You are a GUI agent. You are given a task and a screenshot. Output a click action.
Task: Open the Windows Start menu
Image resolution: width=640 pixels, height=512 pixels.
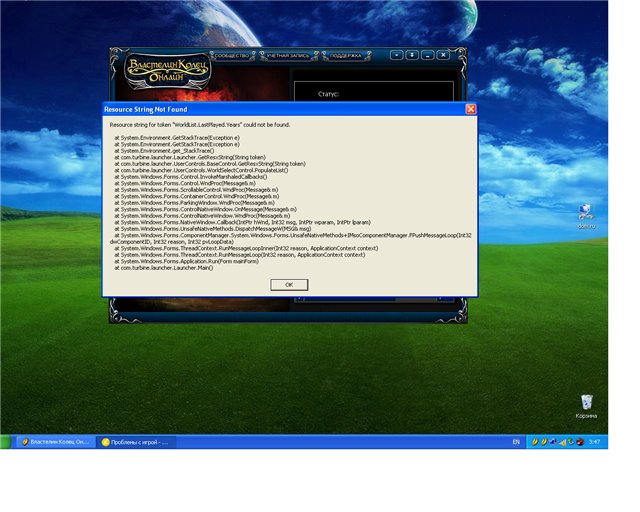click(x=8, y=441)
